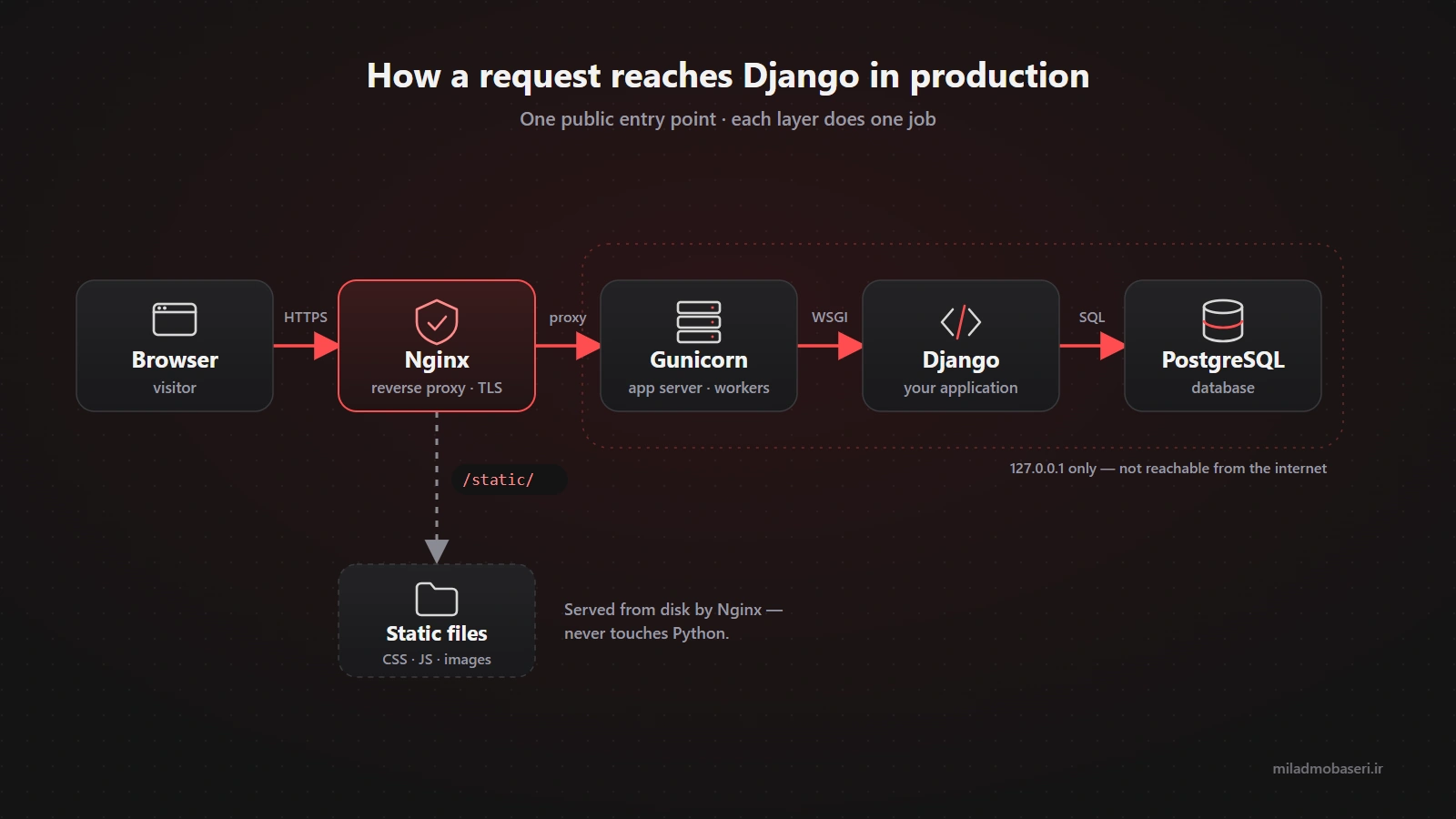Screen dimensions: 1456x819
Task: Select the subtitle 'One public entry point'
Action: click(x=618, y=119)
